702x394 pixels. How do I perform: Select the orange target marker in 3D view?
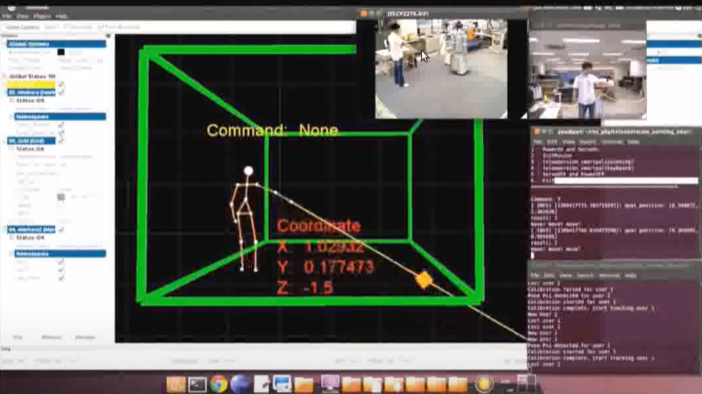click(x=424, y=280)
